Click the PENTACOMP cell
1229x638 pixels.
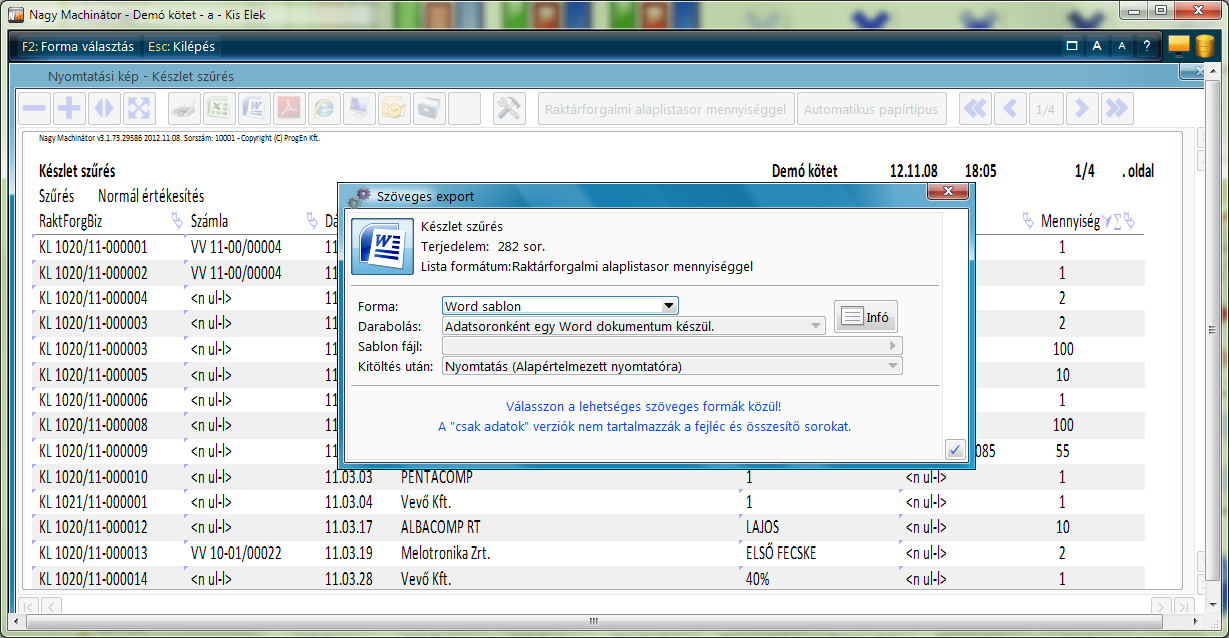coord(436,477)
